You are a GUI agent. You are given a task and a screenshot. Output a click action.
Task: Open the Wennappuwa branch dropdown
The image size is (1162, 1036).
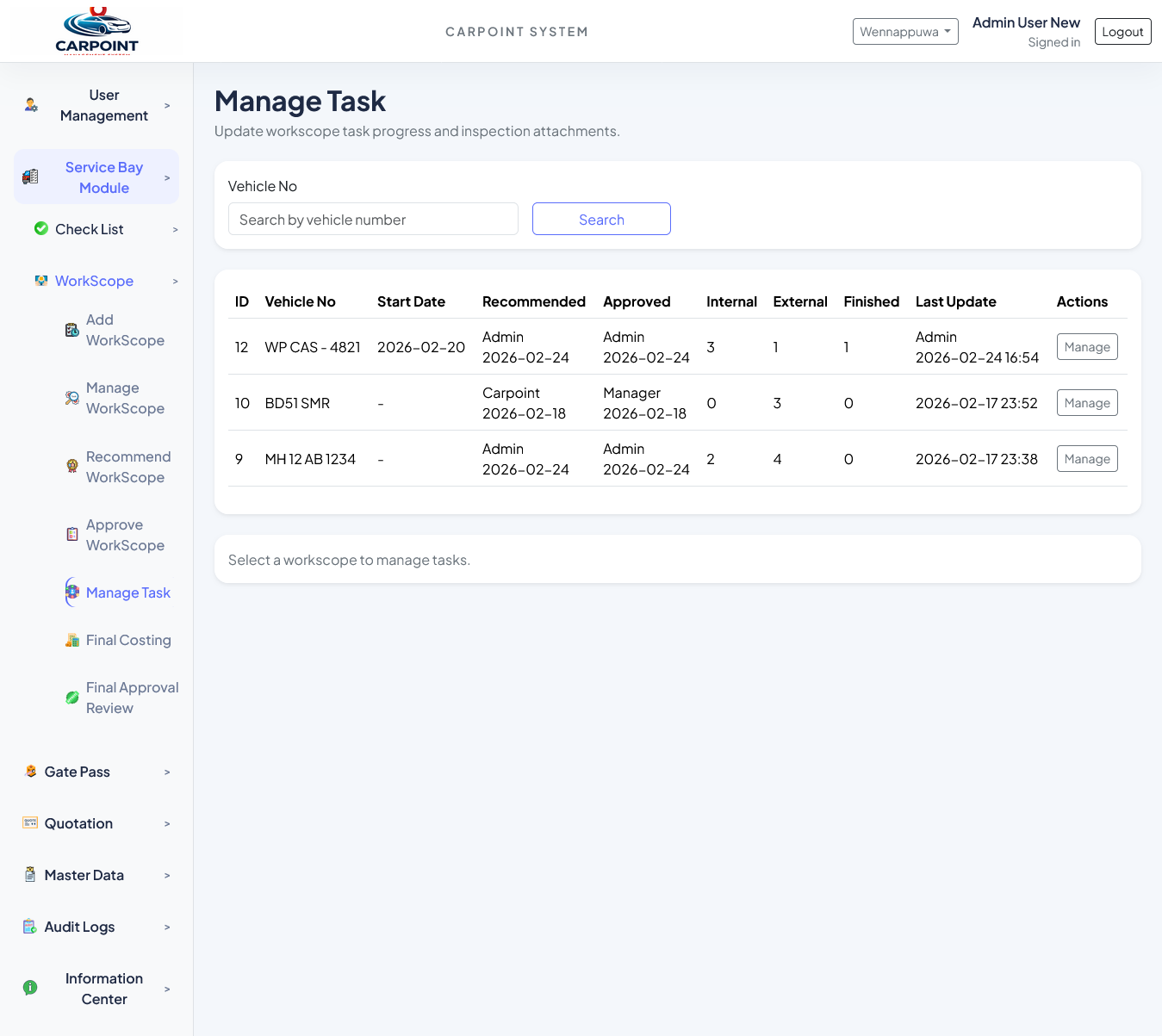click(905, 31)
